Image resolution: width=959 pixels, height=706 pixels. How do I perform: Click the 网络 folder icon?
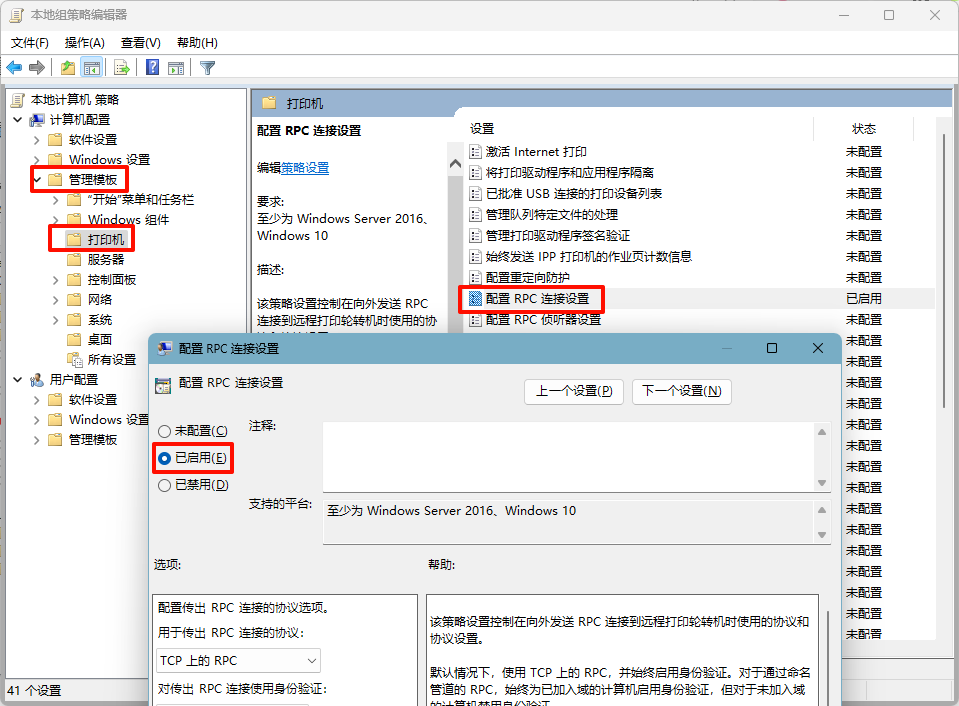(x=74, y=300)
